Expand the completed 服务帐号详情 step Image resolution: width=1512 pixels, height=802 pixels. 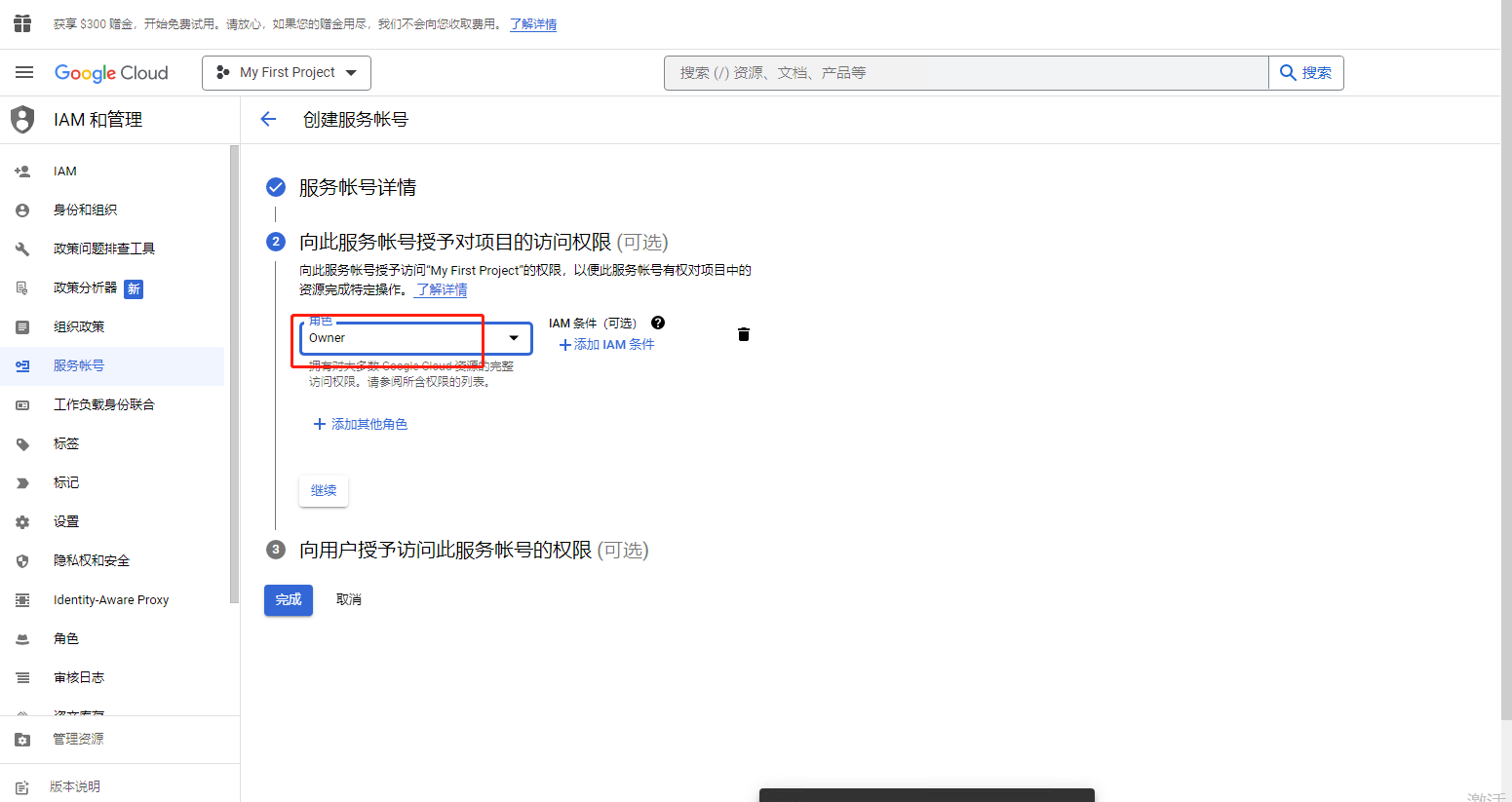(358, 187)
